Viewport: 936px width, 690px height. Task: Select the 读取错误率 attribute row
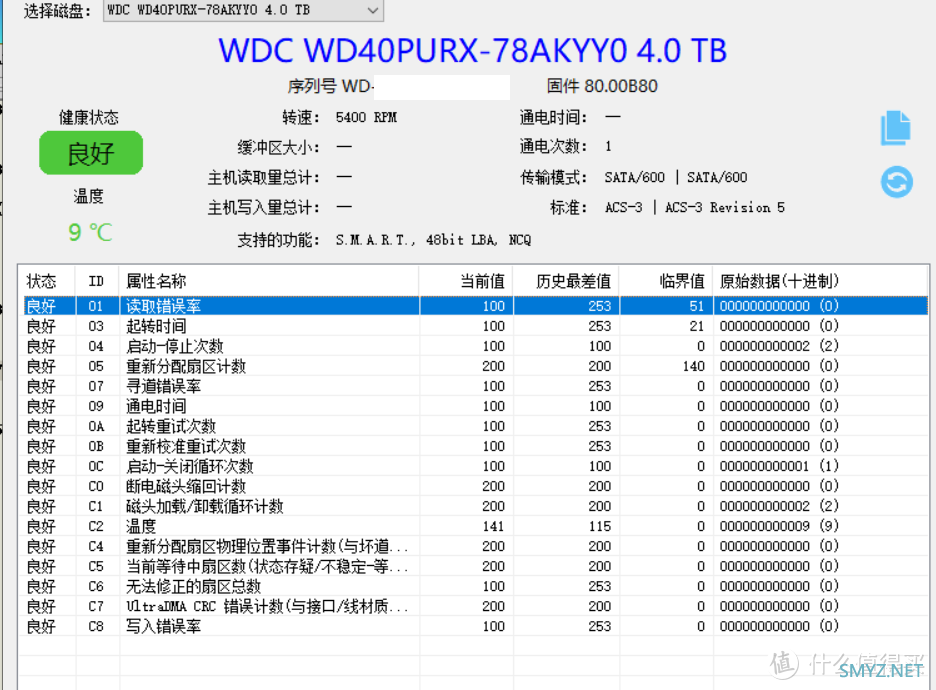click(x=475, y=306)
